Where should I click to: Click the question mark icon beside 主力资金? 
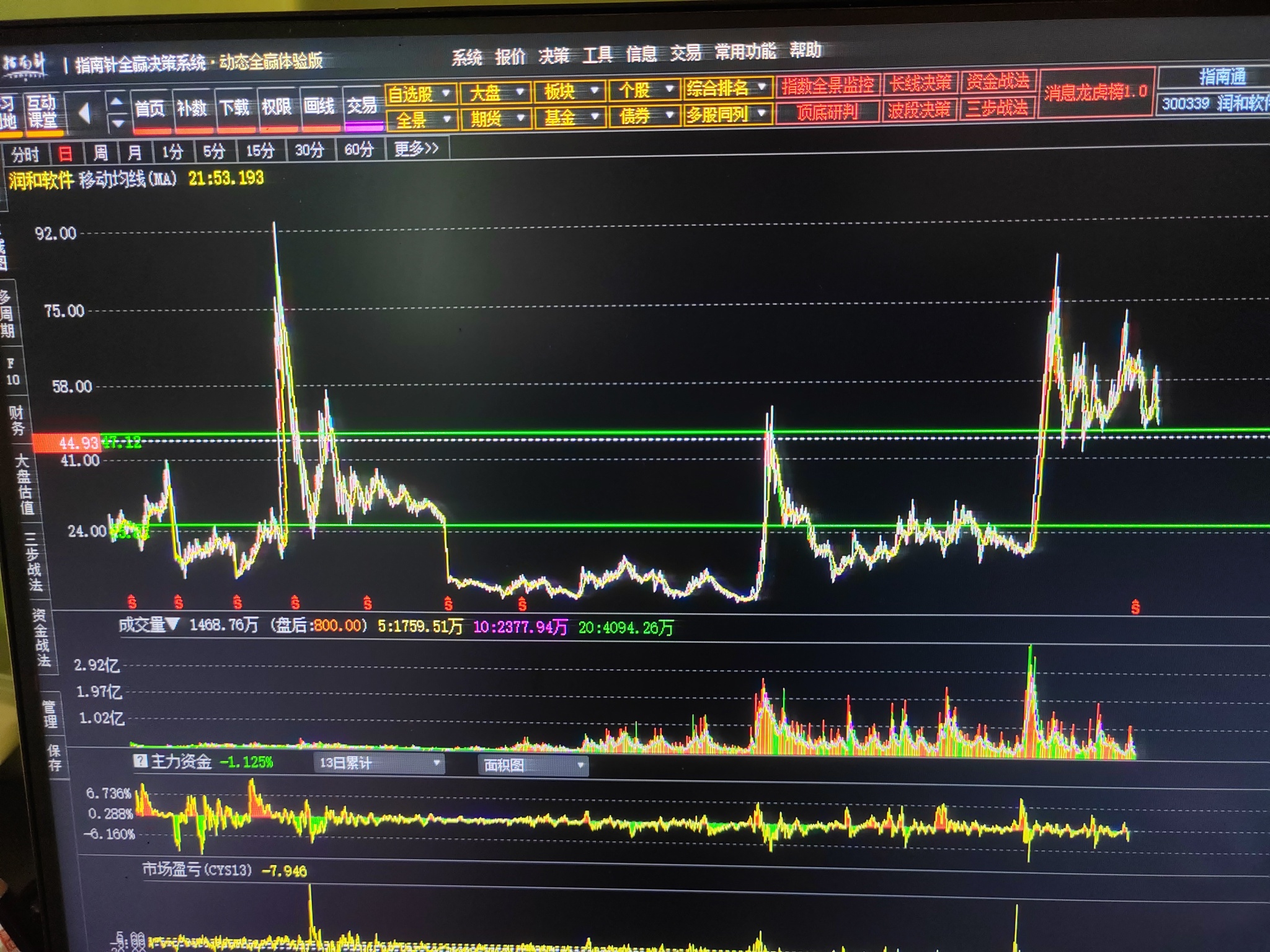tap(141, 761)
